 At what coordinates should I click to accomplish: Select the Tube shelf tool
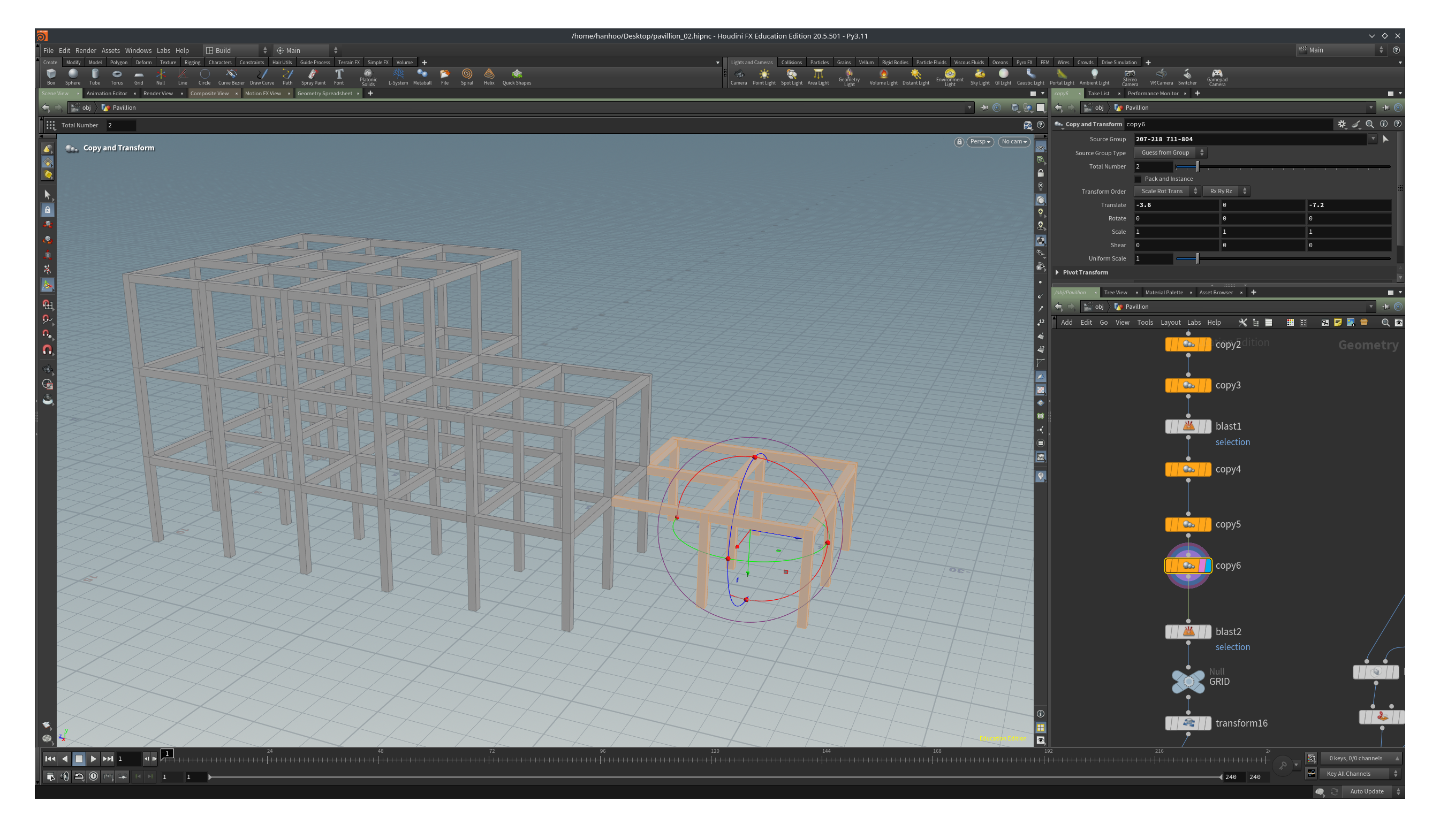click(x=95, y=77)
